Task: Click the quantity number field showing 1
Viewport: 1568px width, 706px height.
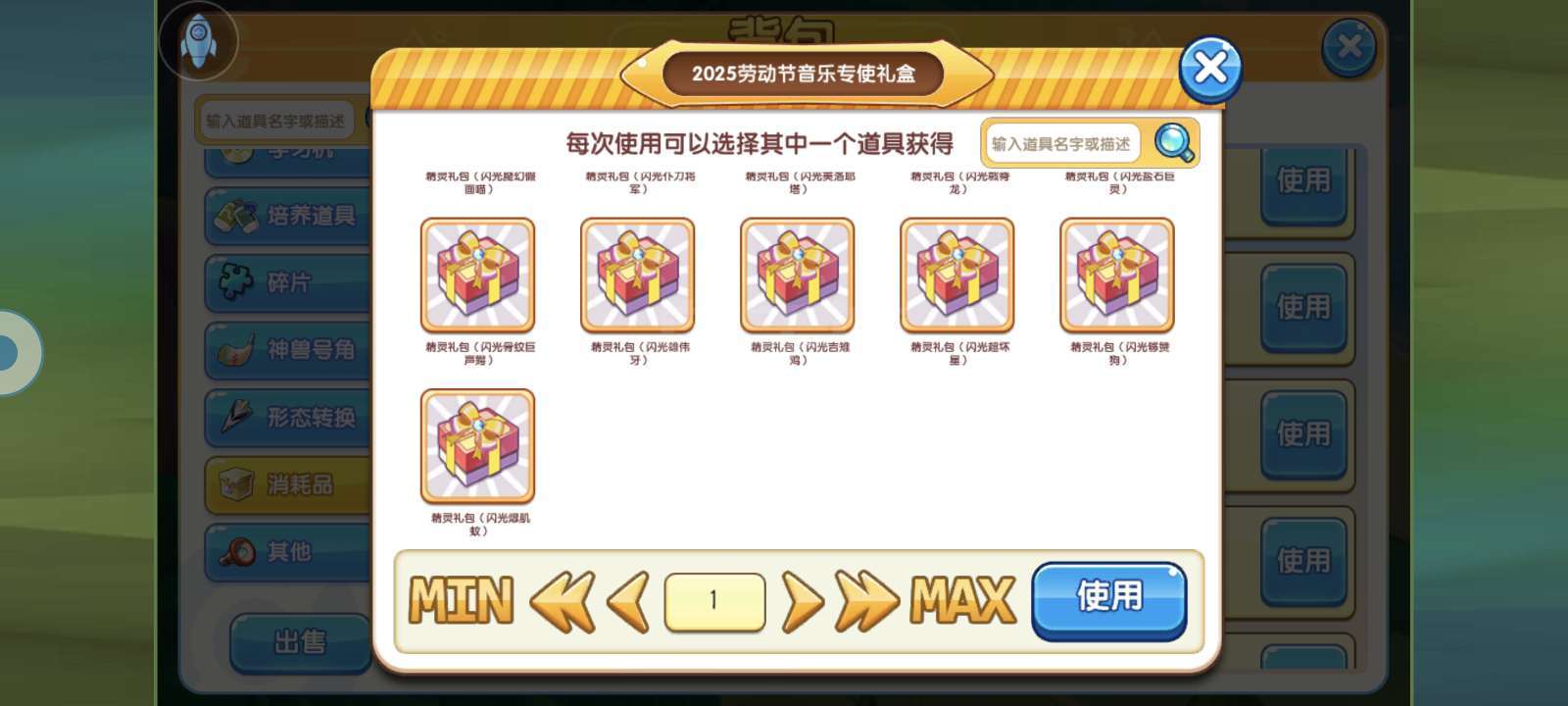Action: (x=714, y=601)
